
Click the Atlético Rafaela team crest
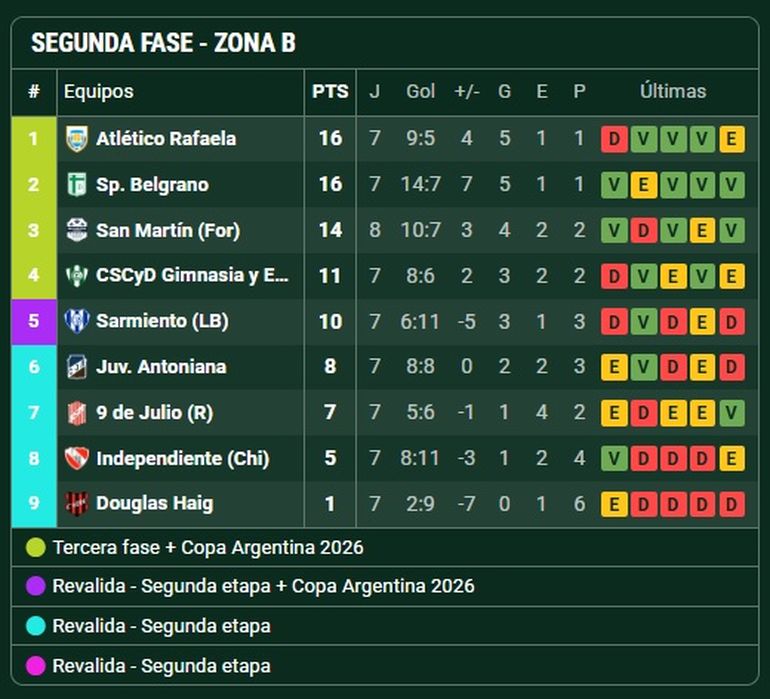click(77, 139)
